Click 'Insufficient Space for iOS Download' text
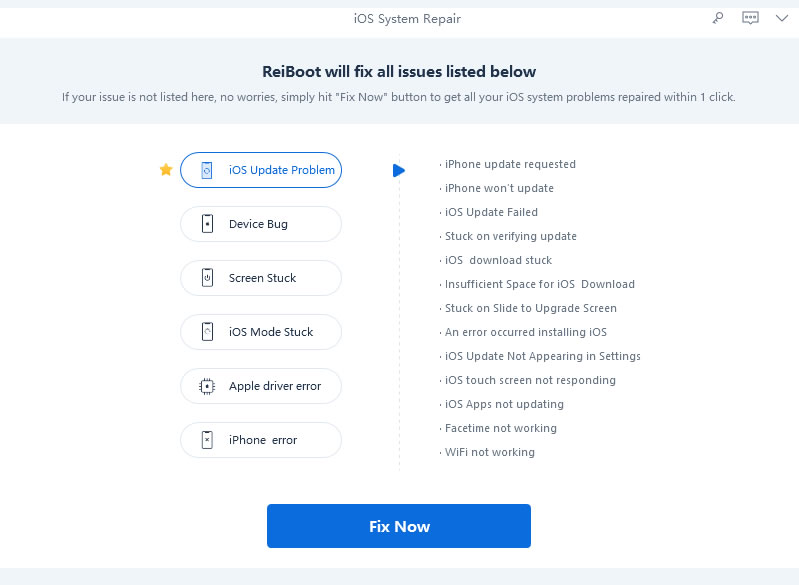 (540, 284)
